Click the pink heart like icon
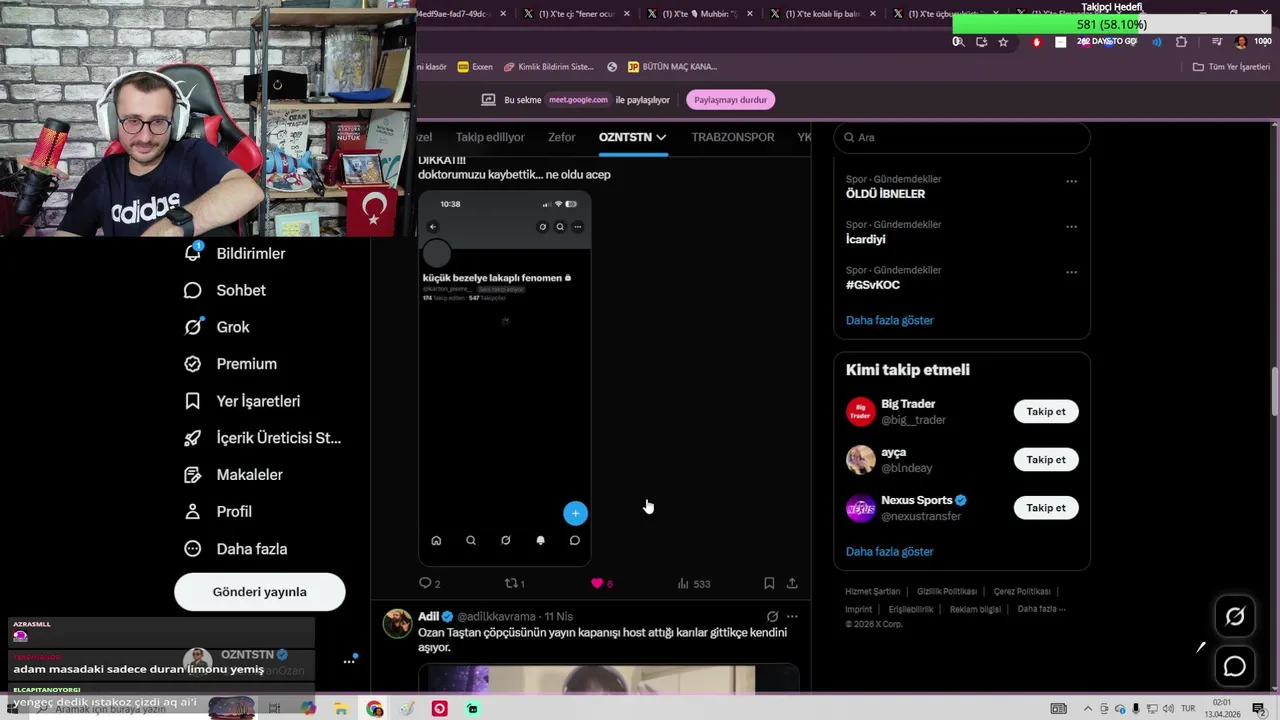 [597, 583]
